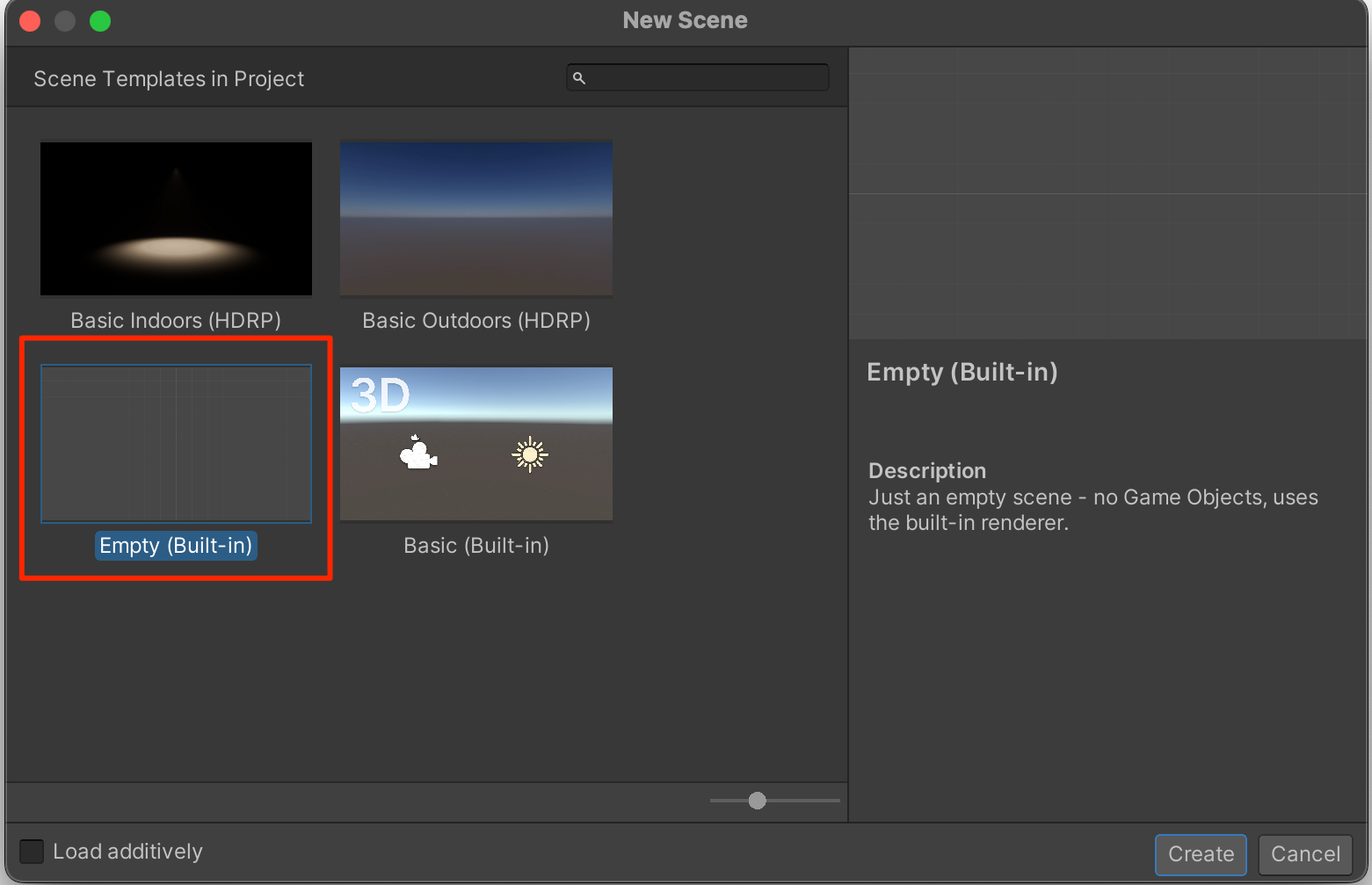Viewport: 1372px width, 885px height.
Task: Focus the scene template search field
Action: click(698, 77)
